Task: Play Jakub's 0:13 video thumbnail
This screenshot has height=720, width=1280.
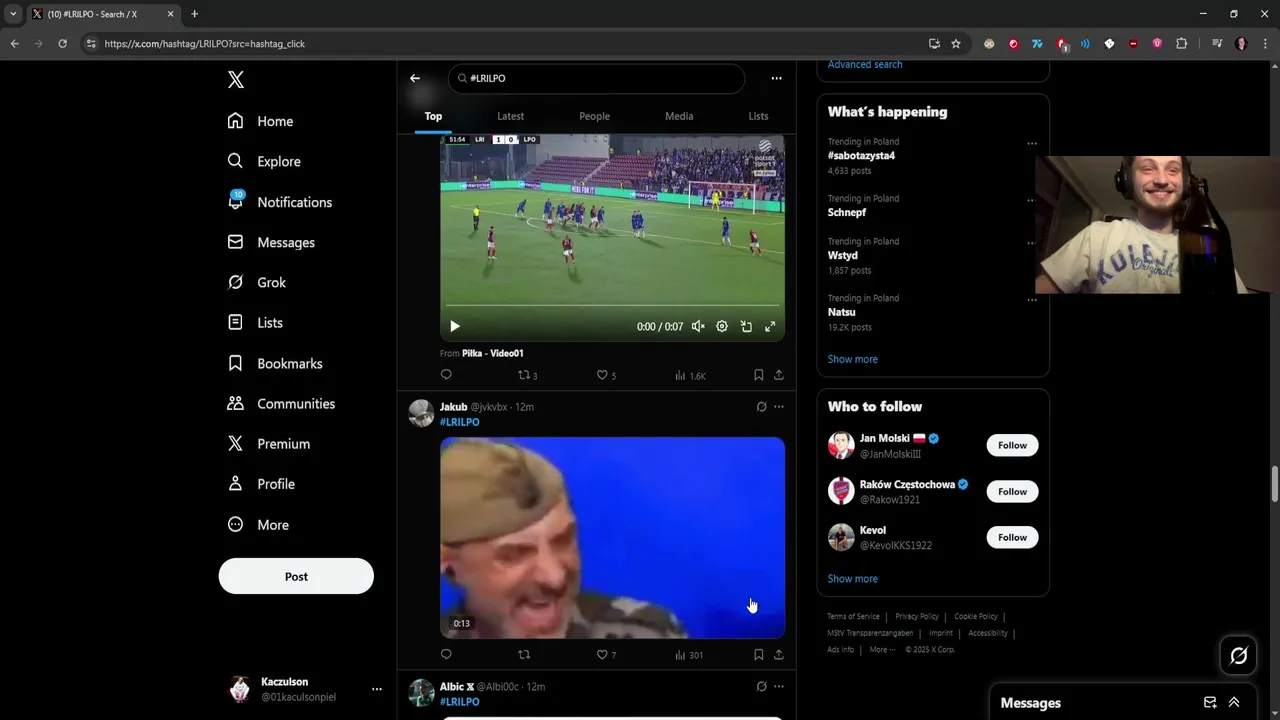Action: [612, 537]
